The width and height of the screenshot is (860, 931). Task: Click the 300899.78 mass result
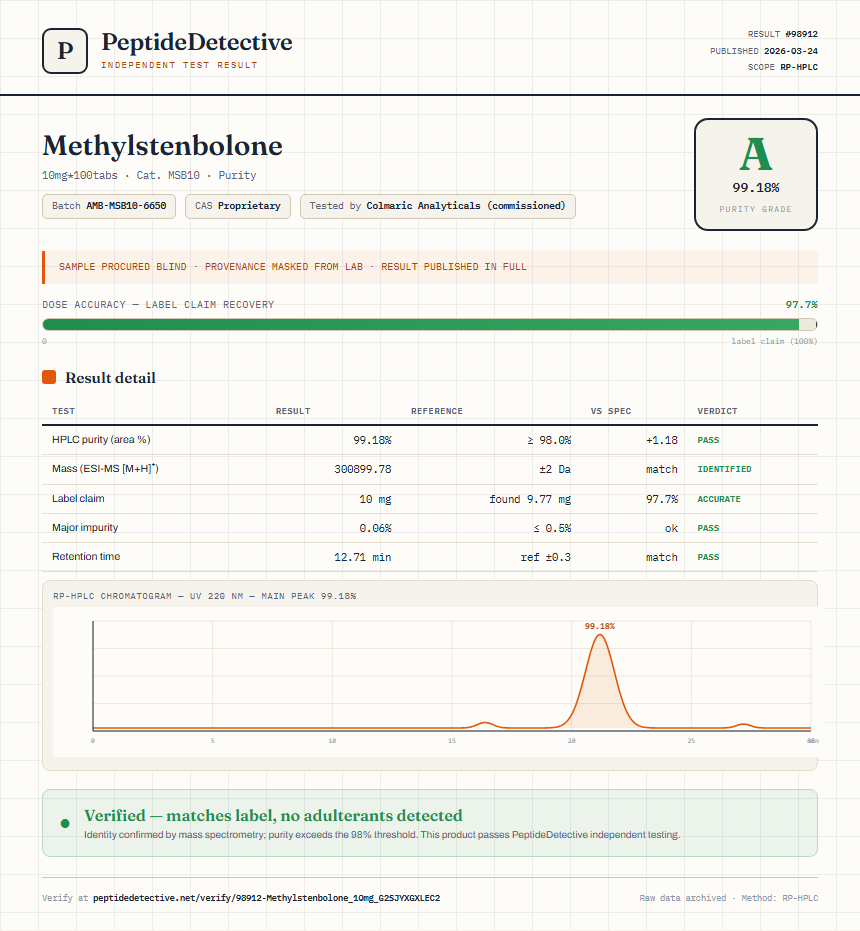[x=362, y=469]
